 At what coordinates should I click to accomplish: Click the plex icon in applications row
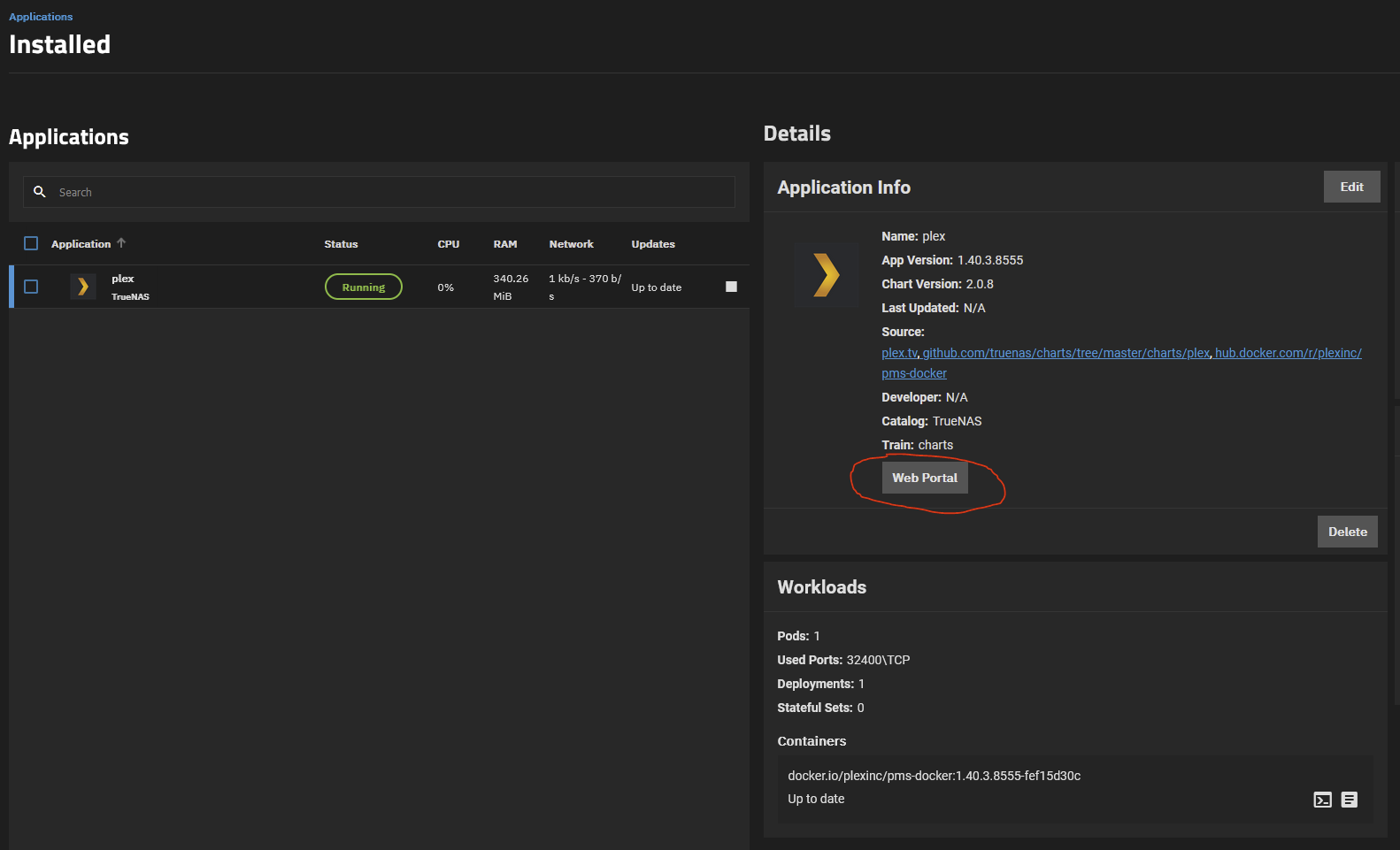(x=83, y=287)
